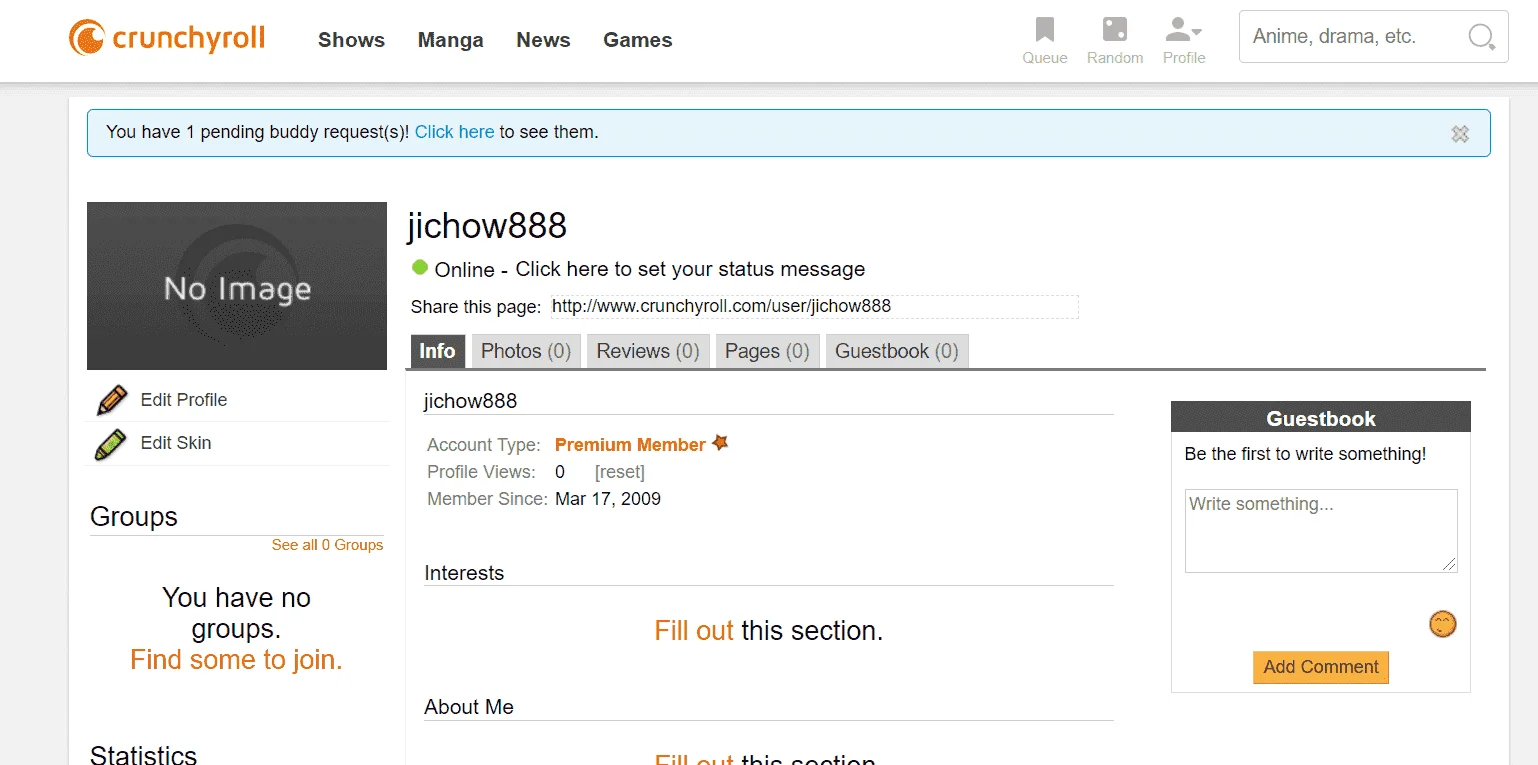Click the About Me section heading

pos(469,707)
